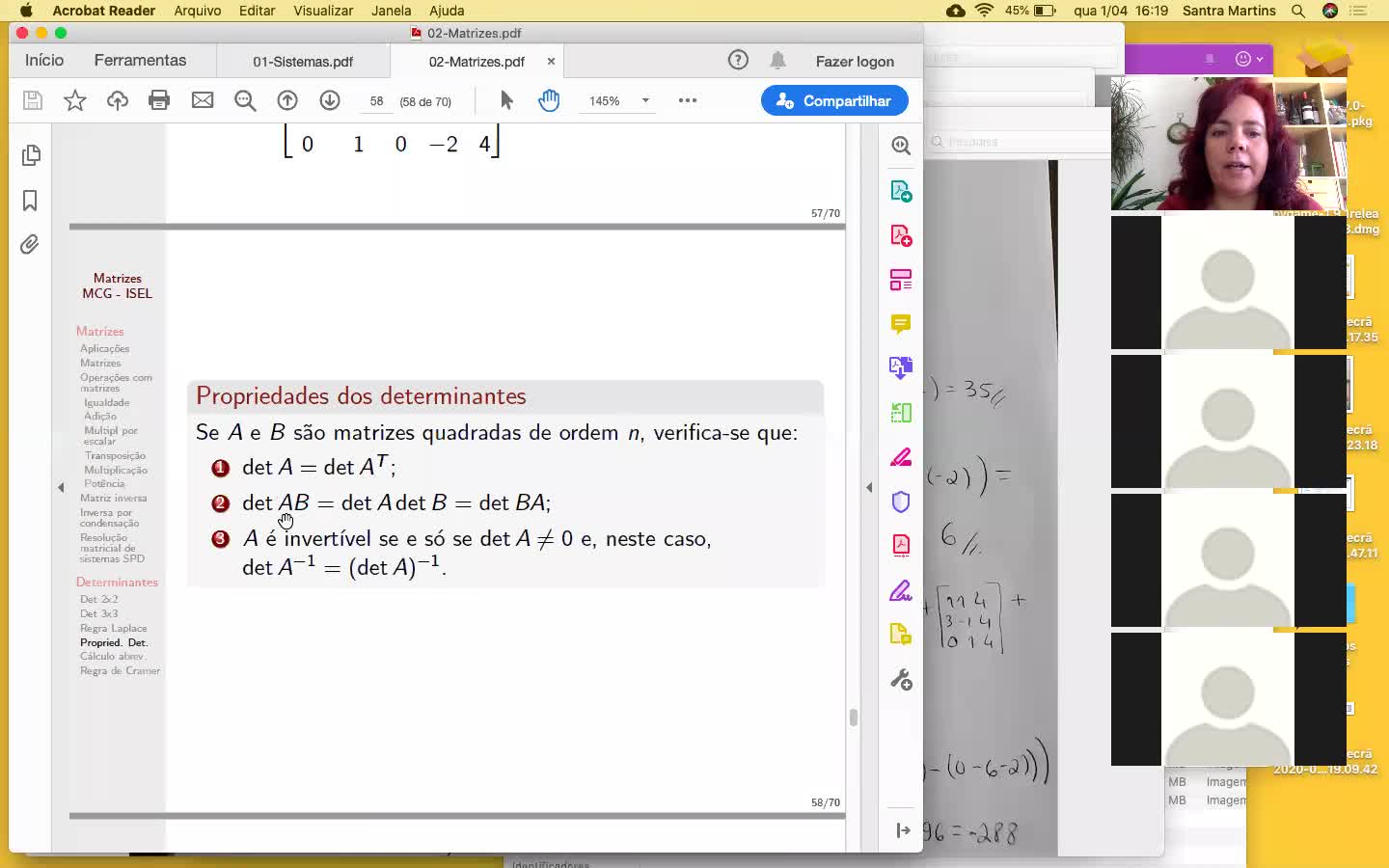Open page thumbnails panel
Screen dimensions: 1389x868
[31, 155]
